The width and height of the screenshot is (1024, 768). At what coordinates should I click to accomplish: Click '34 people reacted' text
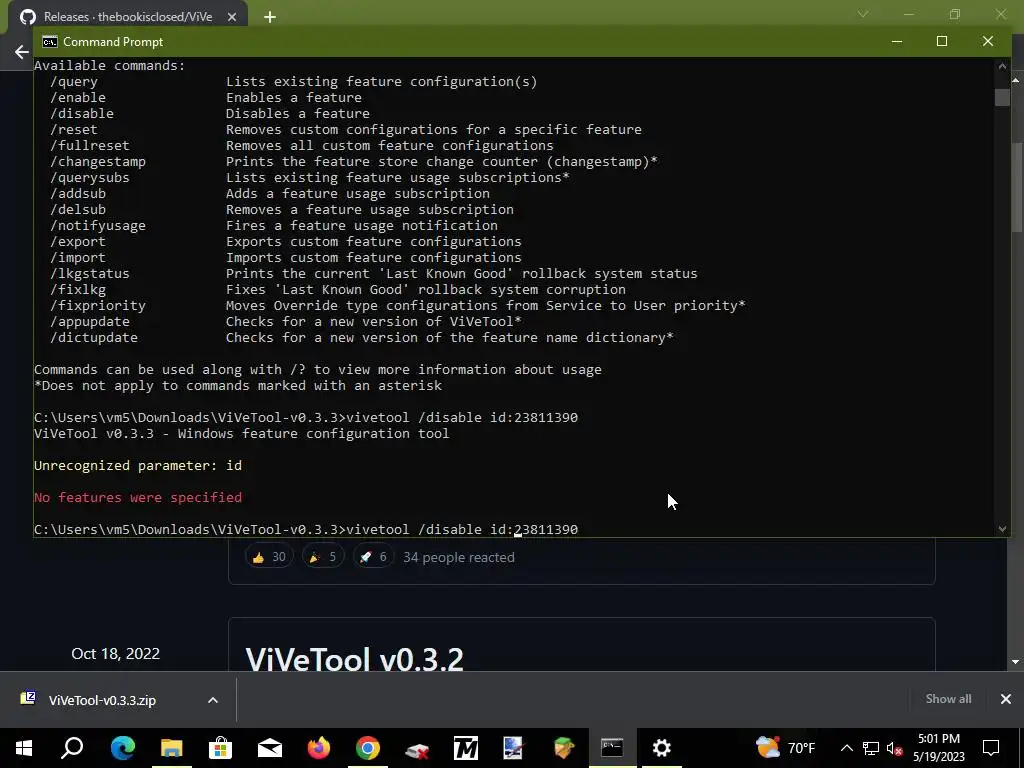(458, 557)
